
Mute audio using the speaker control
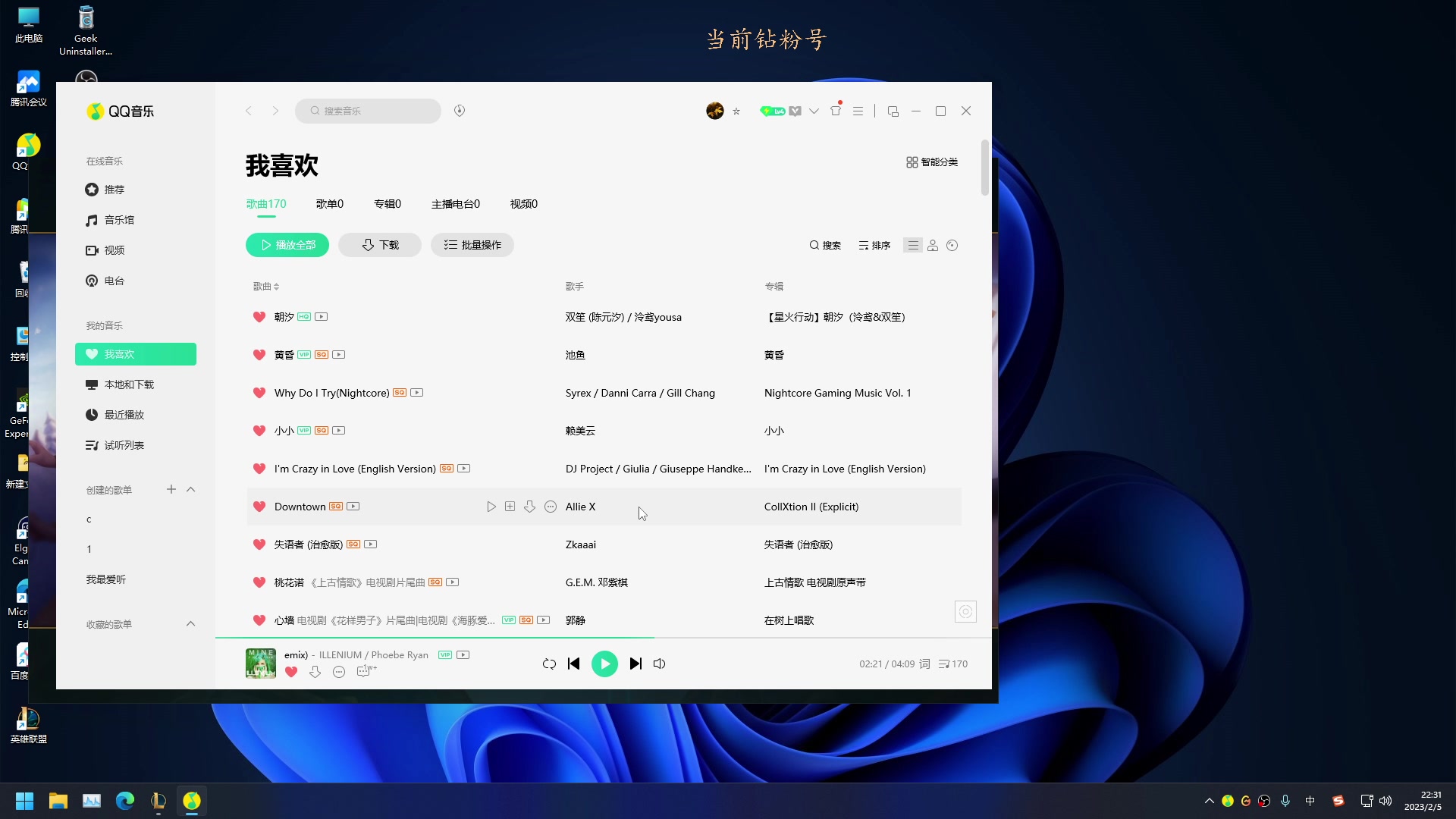[x=658, y=664]
